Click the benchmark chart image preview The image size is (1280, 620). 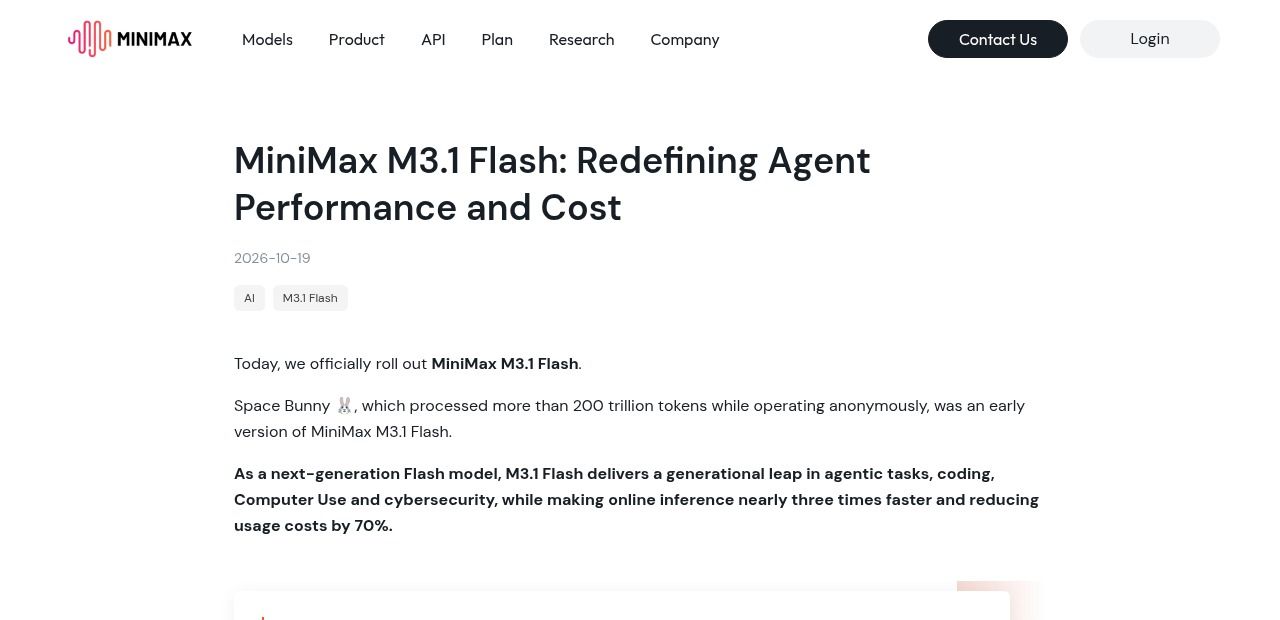(622, 605)
